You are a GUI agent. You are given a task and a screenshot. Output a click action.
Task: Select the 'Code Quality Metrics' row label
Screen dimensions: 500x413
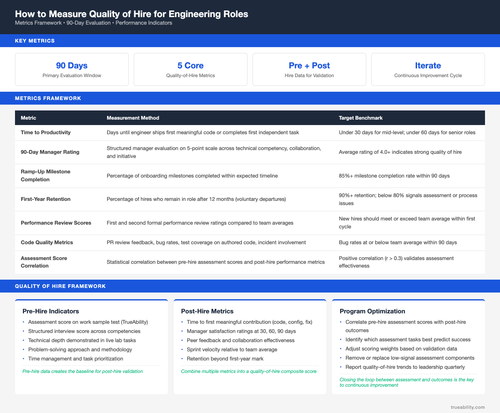(x=47, y=242)
